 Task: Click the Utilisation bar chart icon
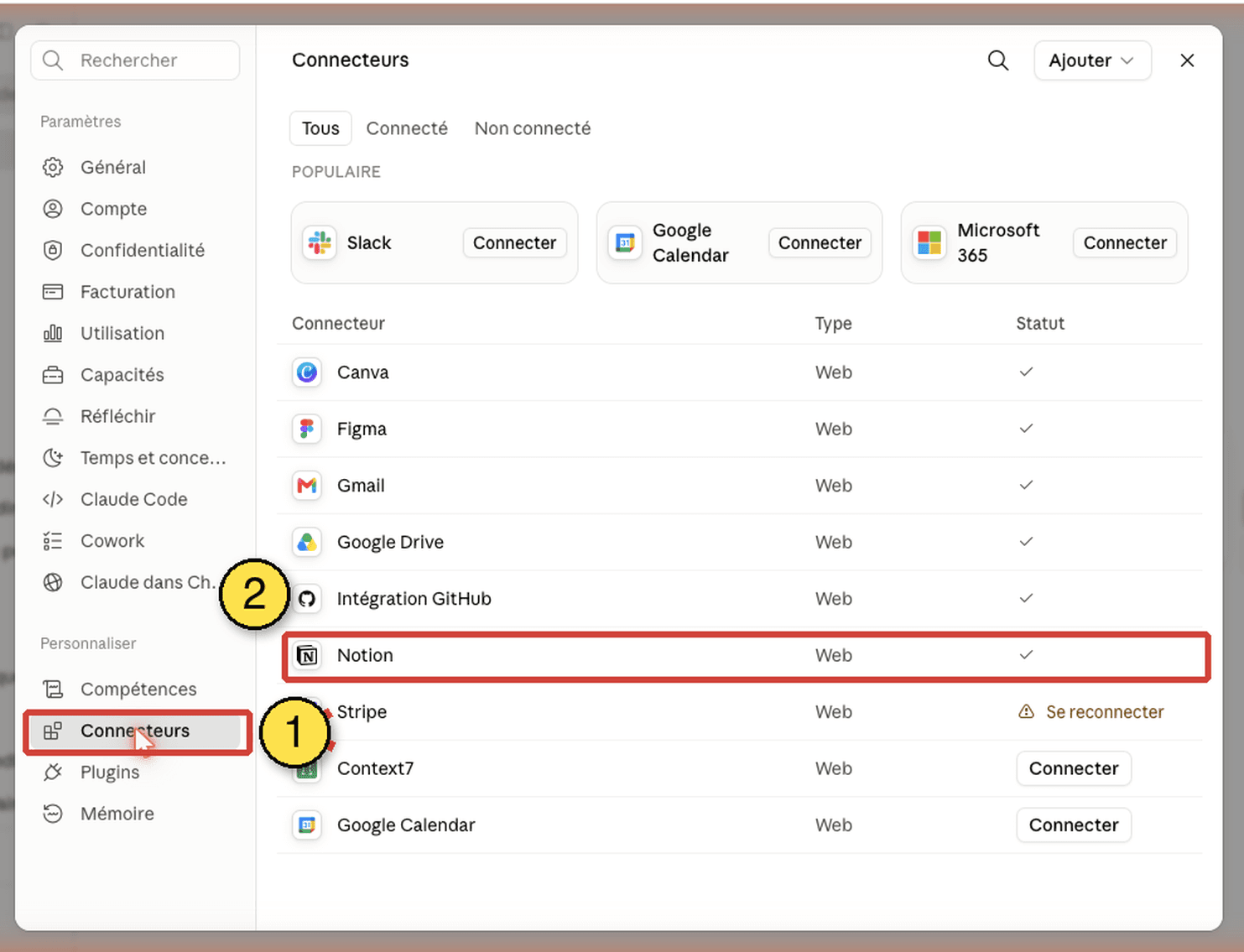[x=53, y=333]
